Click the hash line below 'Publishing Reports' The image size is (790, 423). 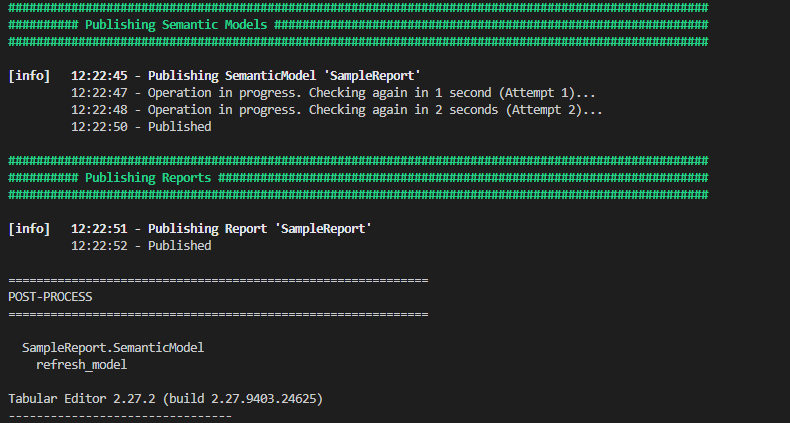(x=358, y=194)
